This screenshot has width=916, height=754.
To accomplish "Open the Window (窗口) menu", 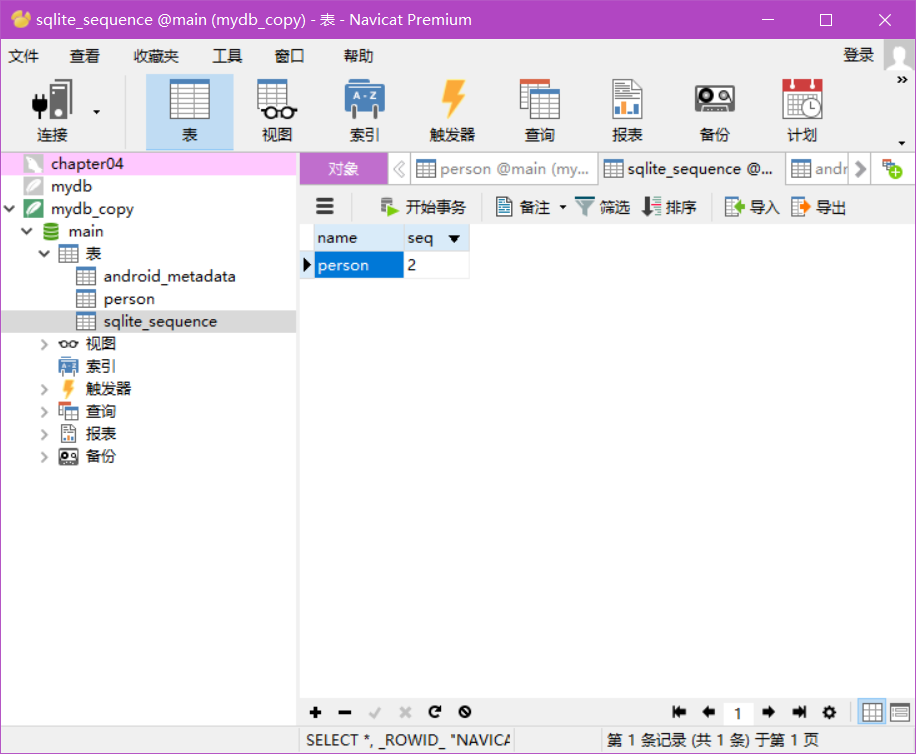I will click(290, 56).
